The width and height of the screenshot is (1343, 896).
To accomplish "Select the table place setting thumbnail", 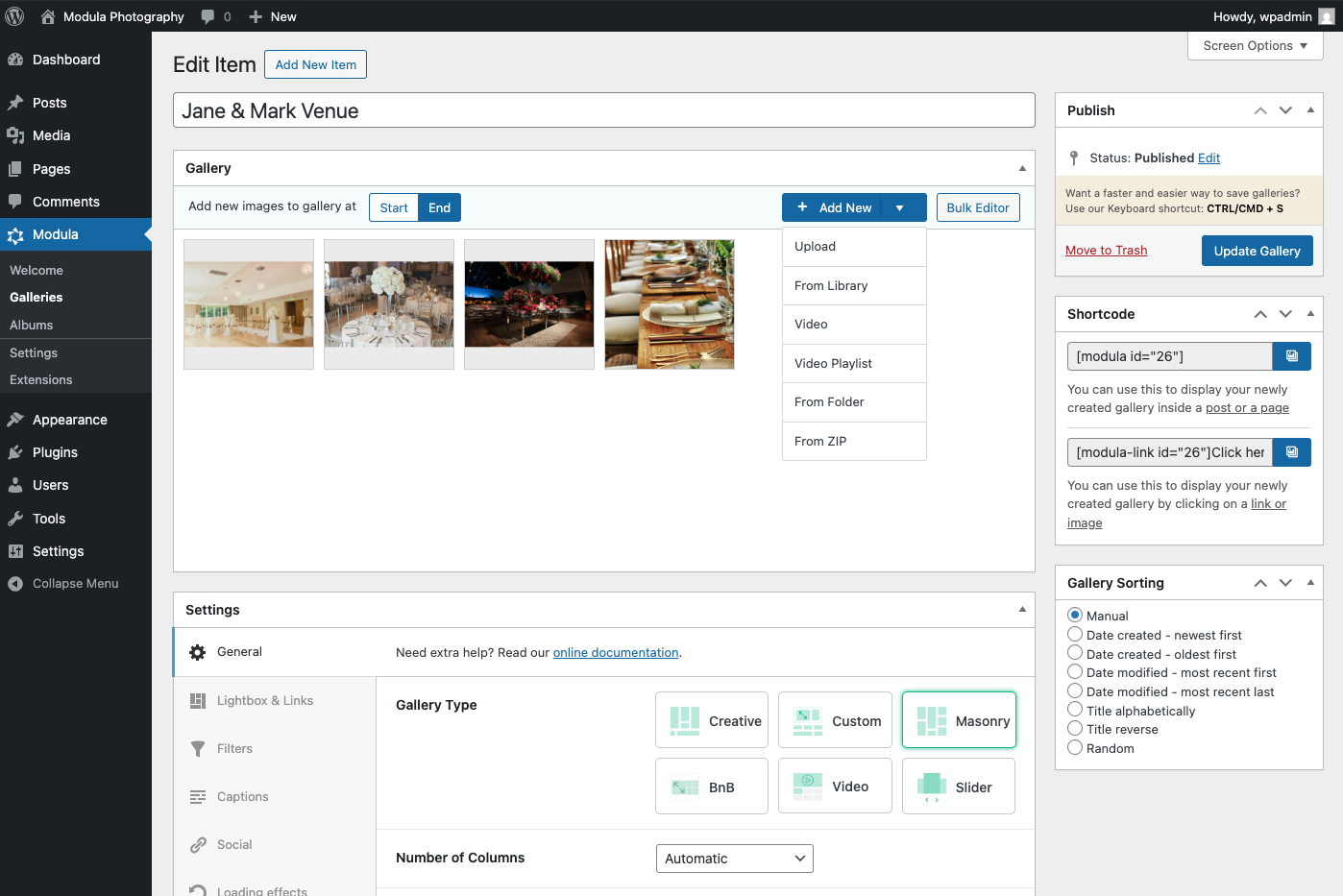I will click(x=670, y=304).
